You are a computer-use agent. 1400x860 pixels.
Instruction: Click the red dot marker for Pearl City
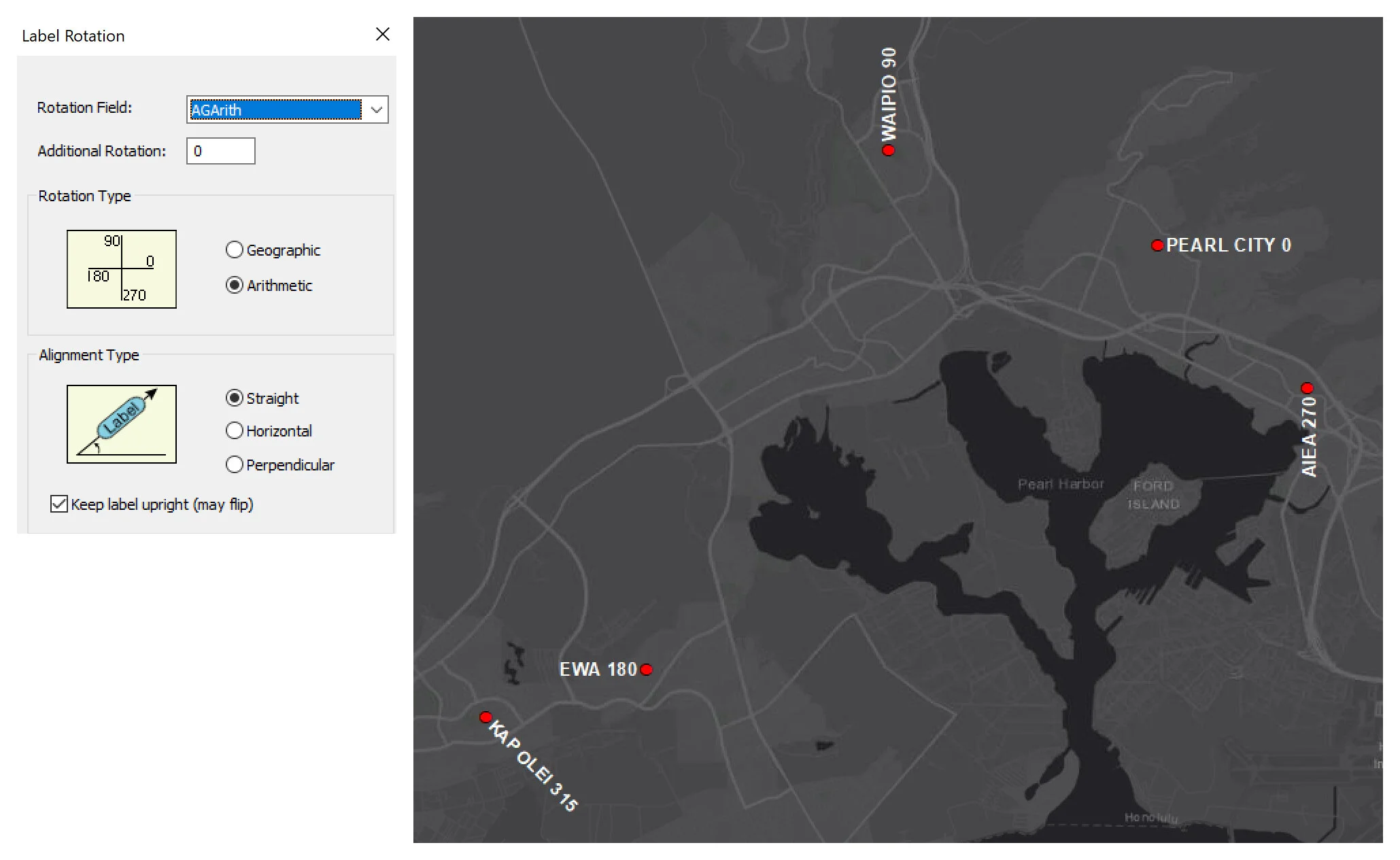[1157, 245]
